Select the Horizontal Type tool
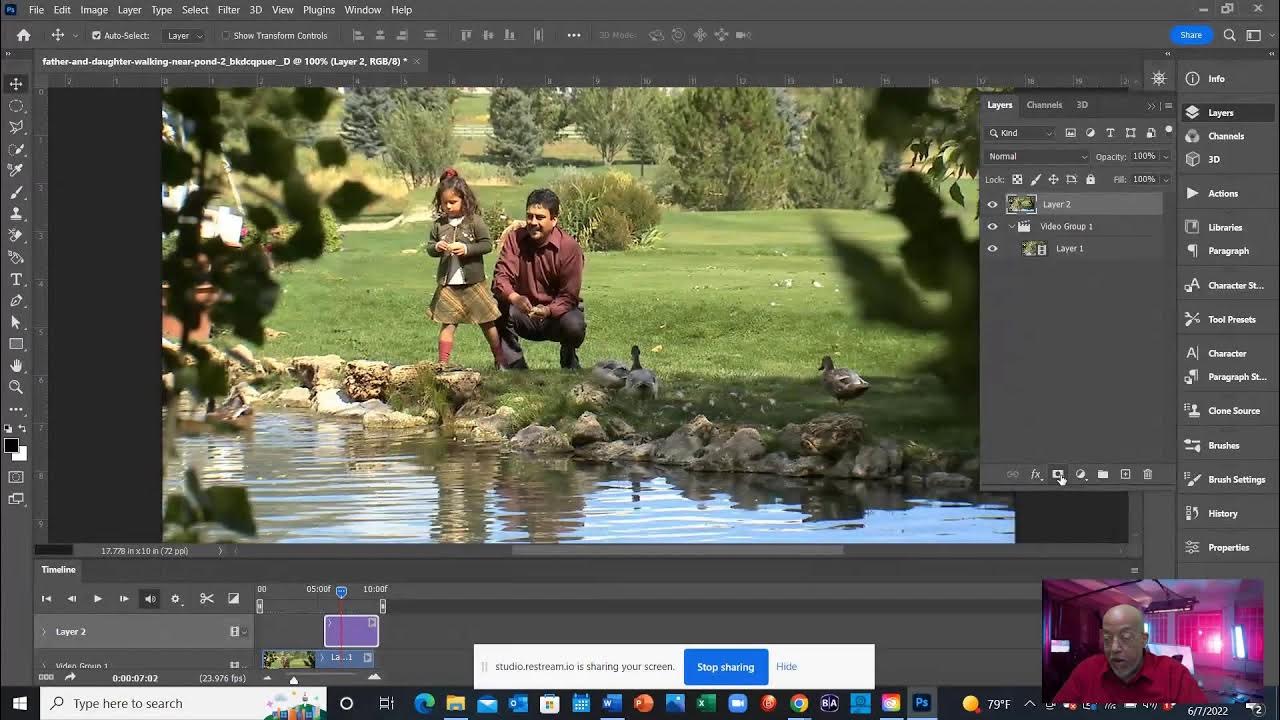The image size is (1280, 720). (x=16, y=279)
